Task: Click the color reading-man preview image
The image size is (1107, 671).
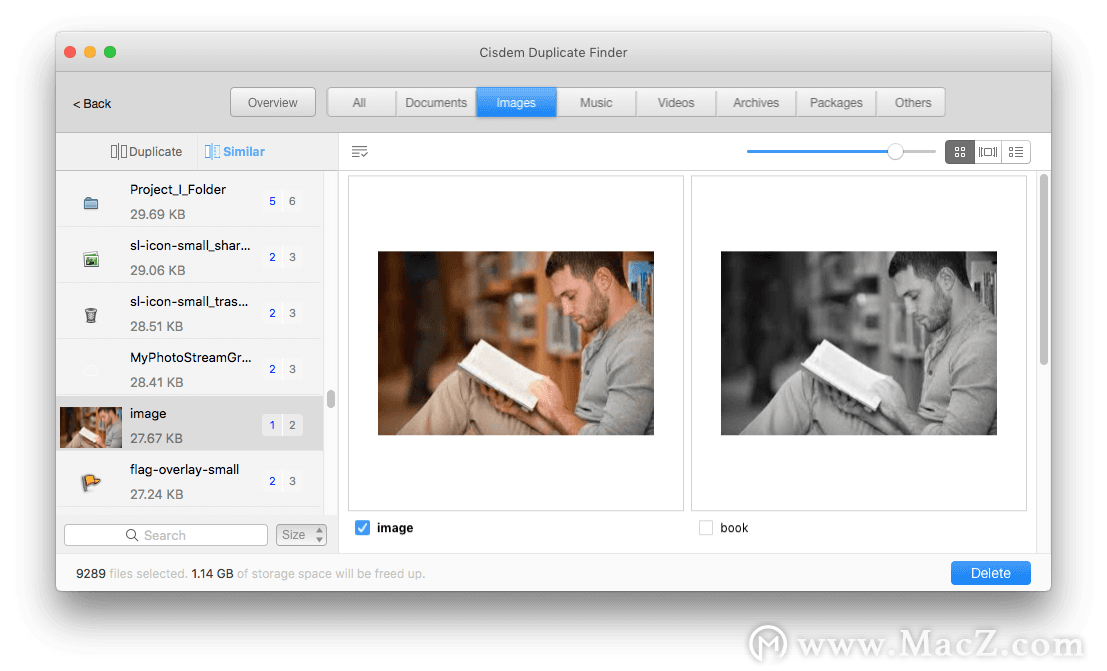Action: 515,343
